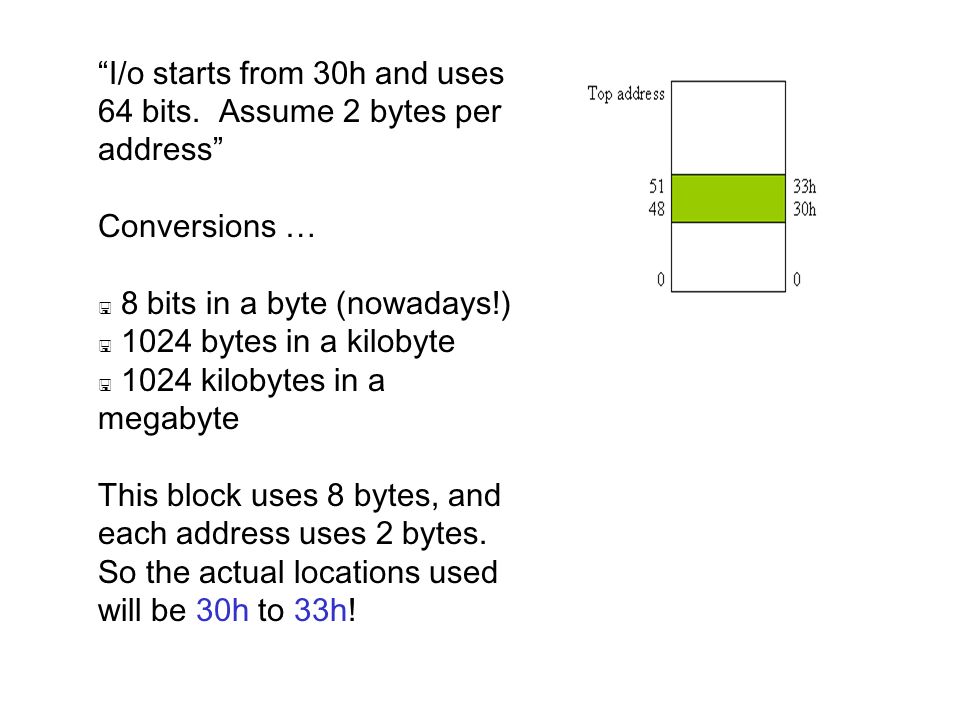Screen dimensions: 960x720
Task: Click the 'Conversions …' heading text
Action: pyautogui.click(x=206, y=227)
